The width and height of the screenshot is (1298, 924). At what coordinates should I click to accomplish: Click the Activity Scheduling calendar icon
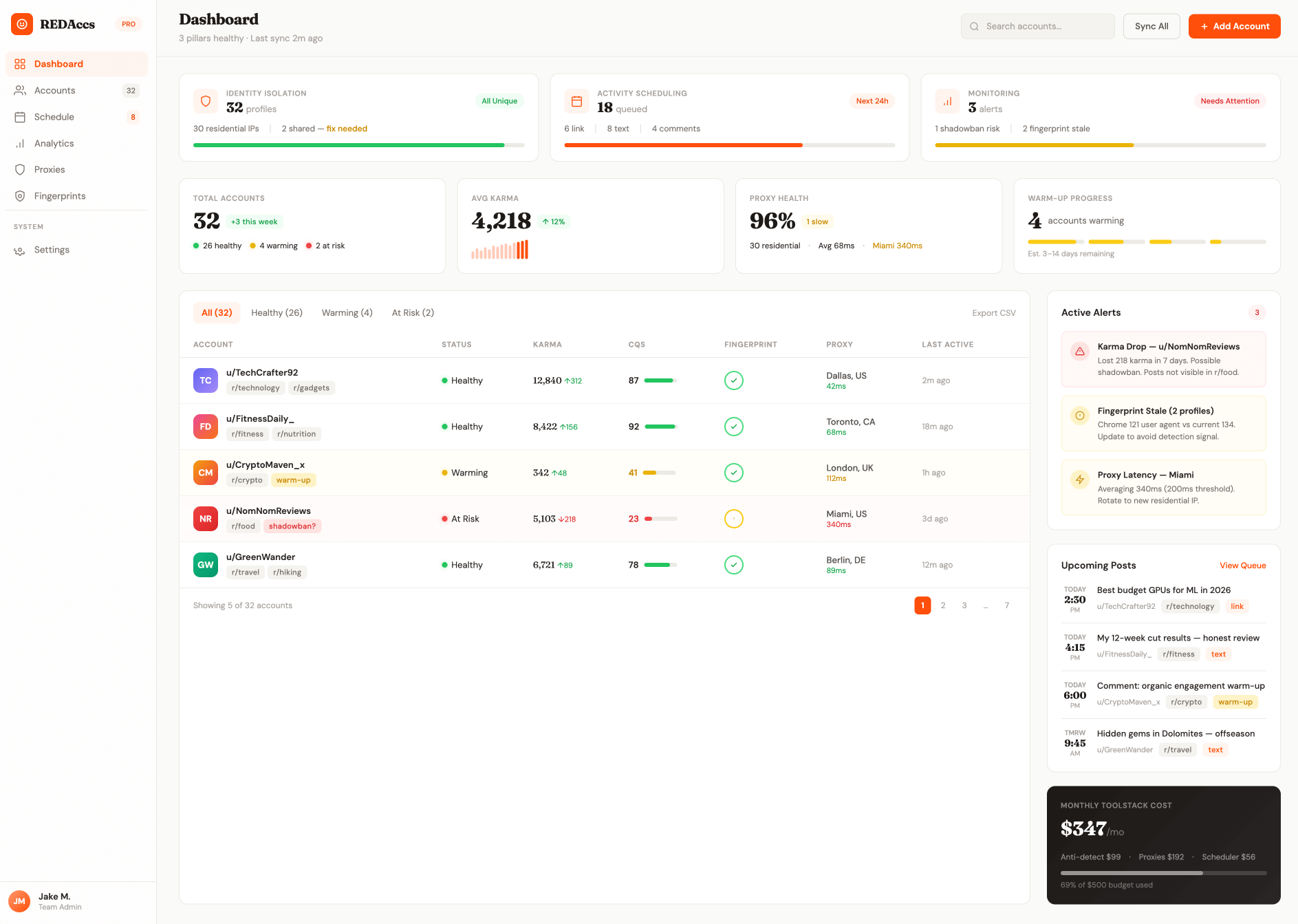pos(576,101)
